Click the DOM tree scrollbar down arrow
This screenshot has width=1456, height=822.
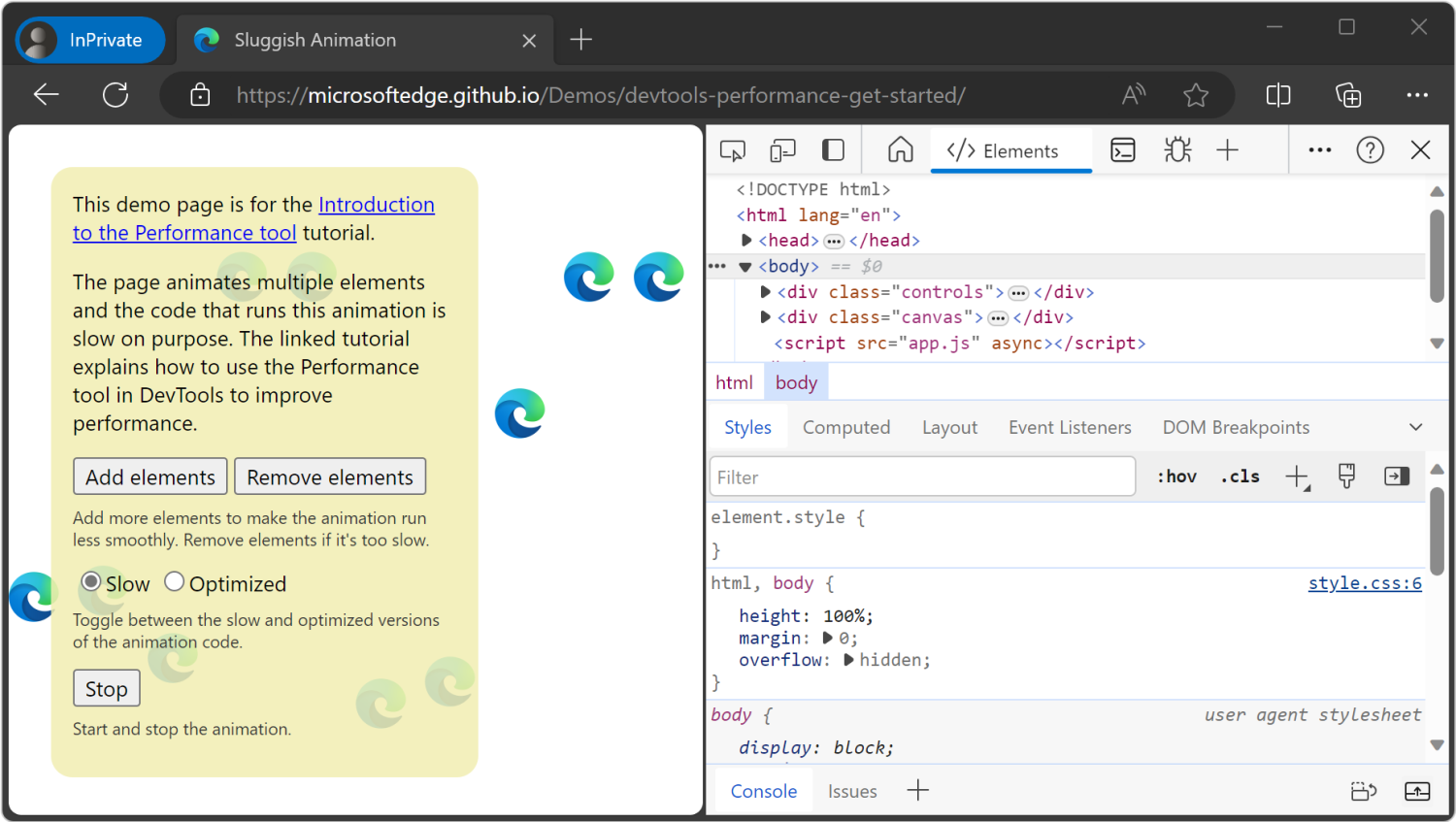tap(1437, 344)
